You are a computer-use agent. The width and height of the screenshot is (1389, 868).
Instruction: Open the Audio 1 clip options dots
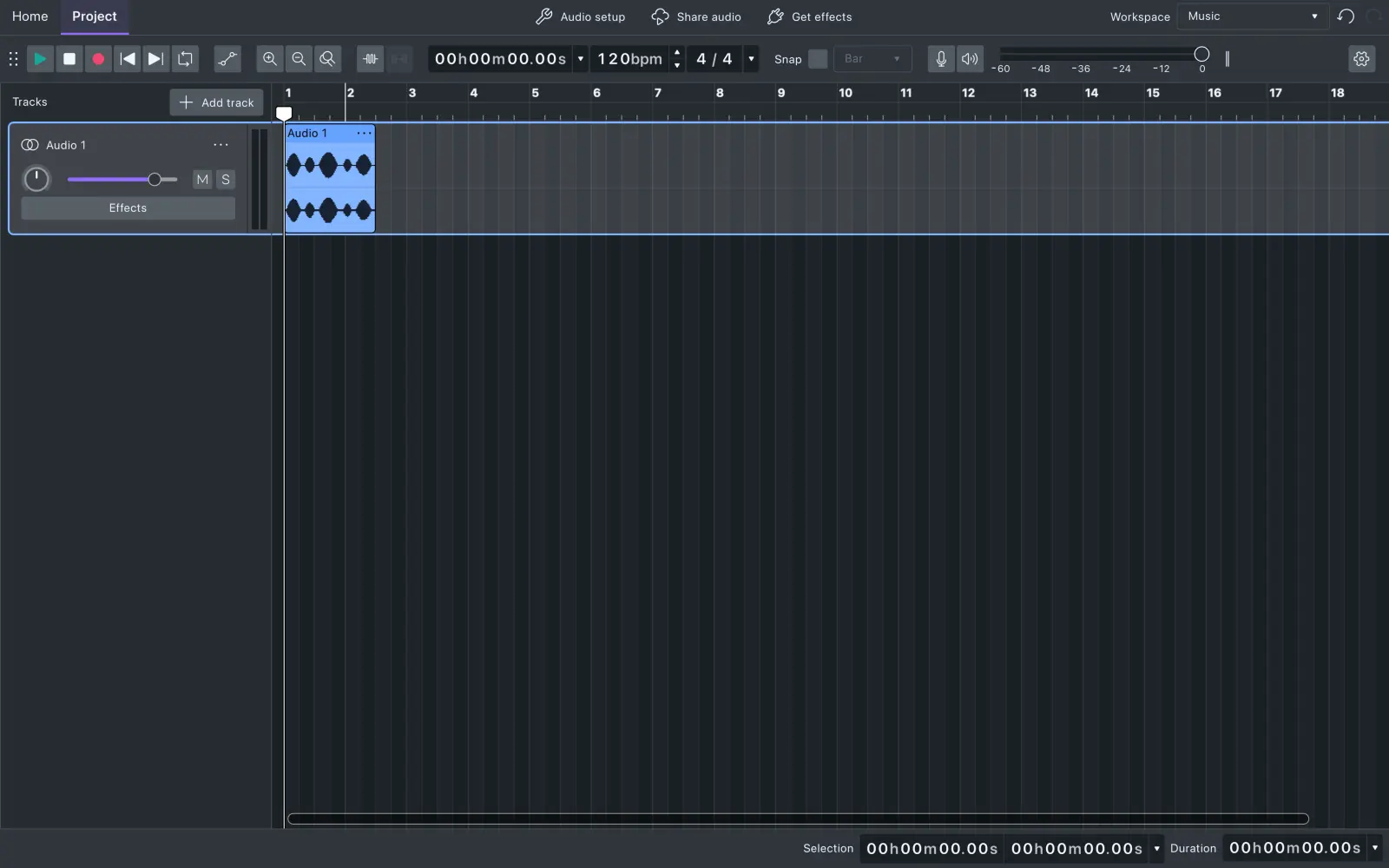click(x=364, y=133)
